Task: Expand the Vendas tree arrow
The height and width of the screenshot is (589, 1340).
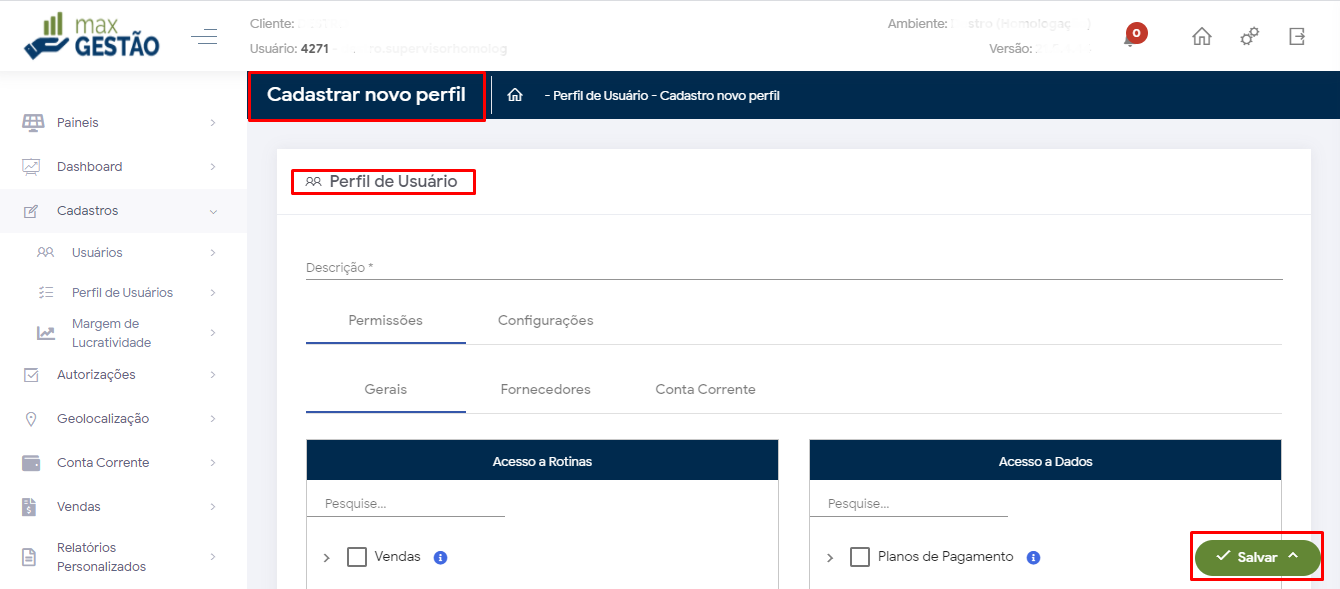Action: coord(327,558)
